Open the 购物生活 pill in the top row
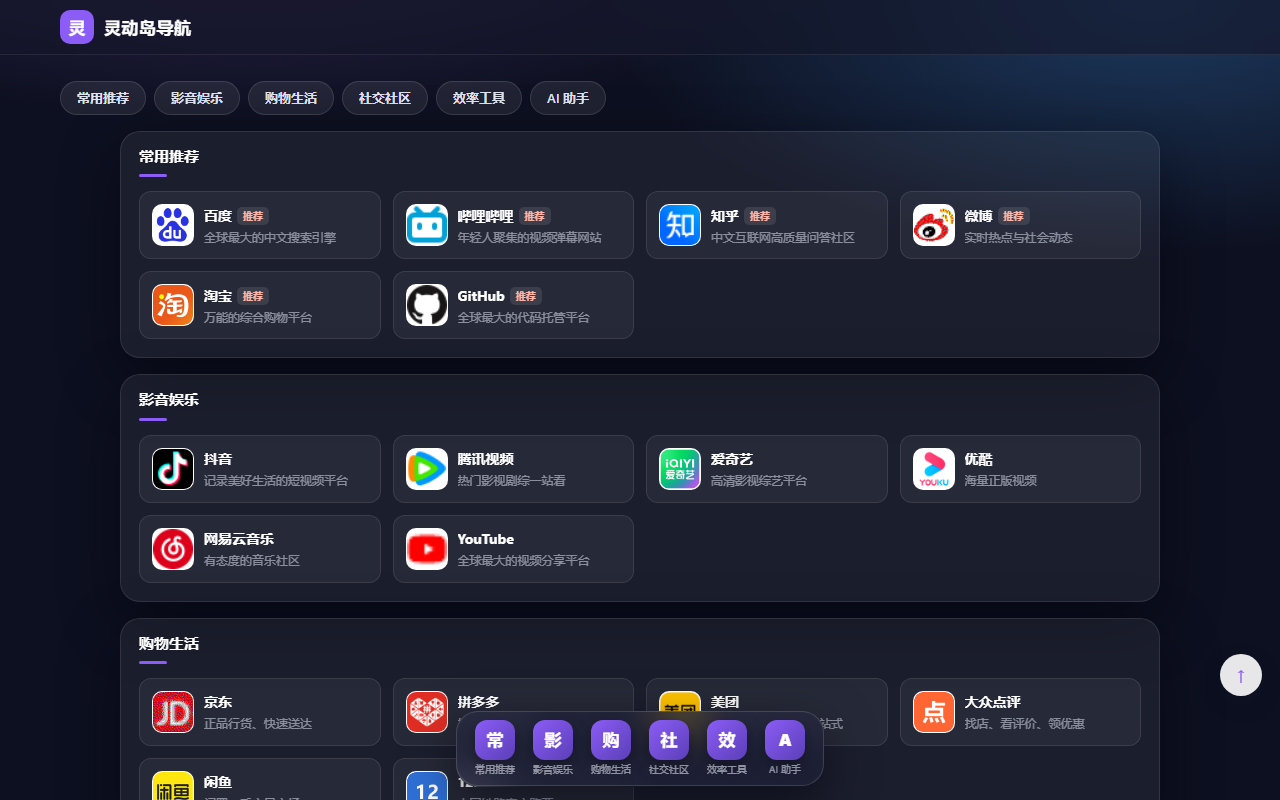Image resolution: width=1280 pixels, height=800 pixels. click(x=291, y=98)
